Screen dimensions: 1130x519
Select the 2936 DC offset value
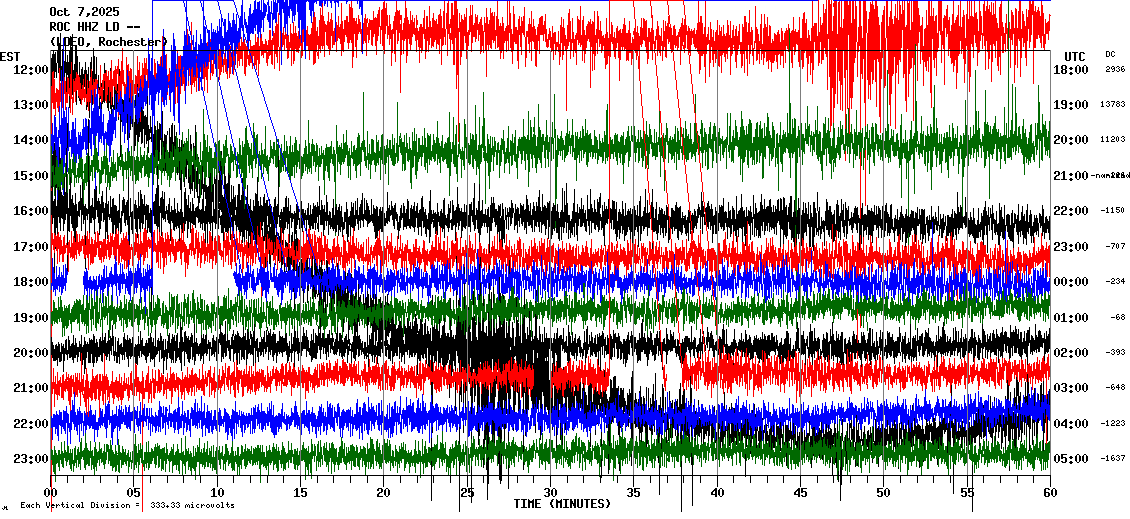(1113, 70)
